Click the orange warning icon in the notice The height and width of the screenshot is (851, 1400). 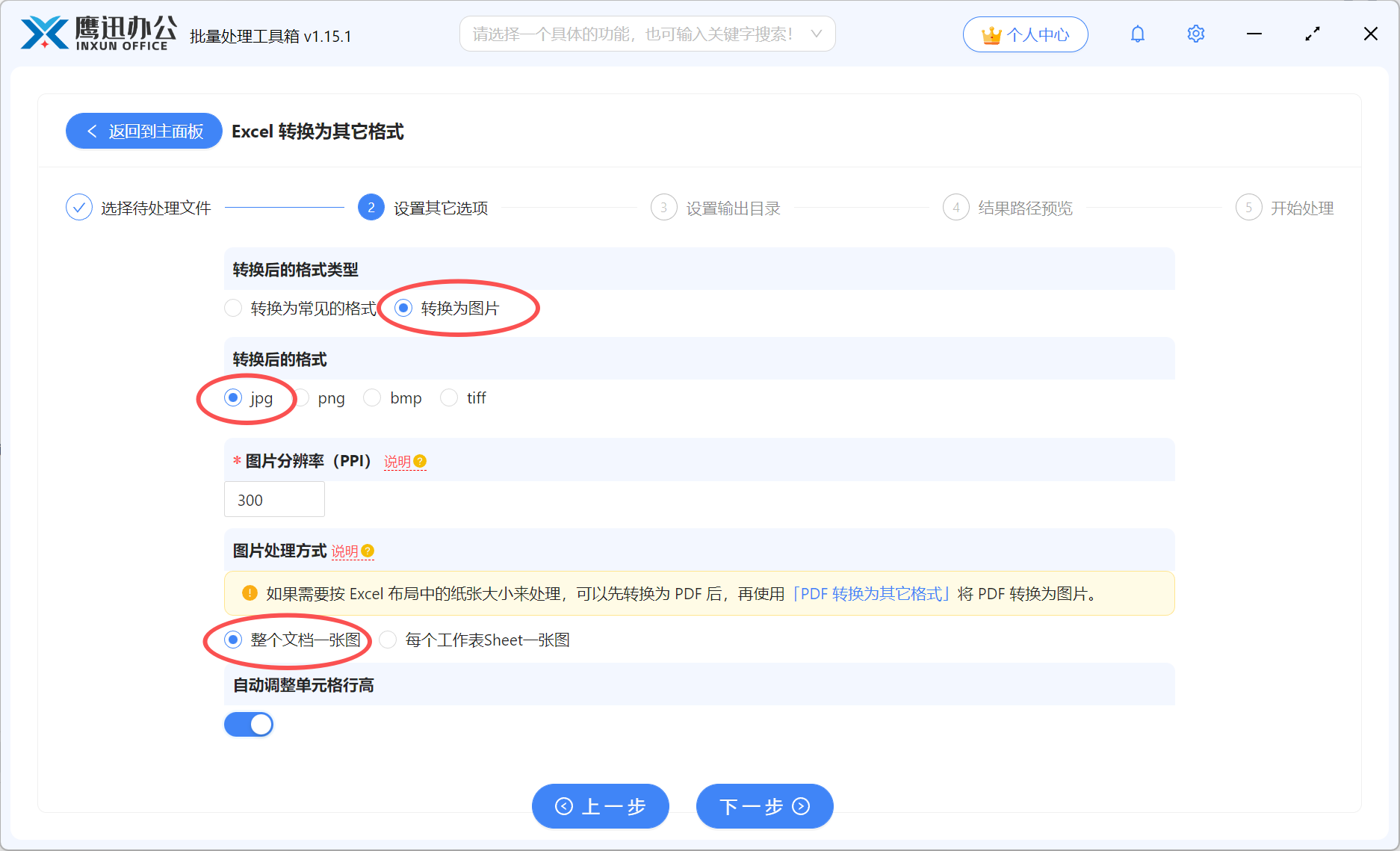[250, 593]
